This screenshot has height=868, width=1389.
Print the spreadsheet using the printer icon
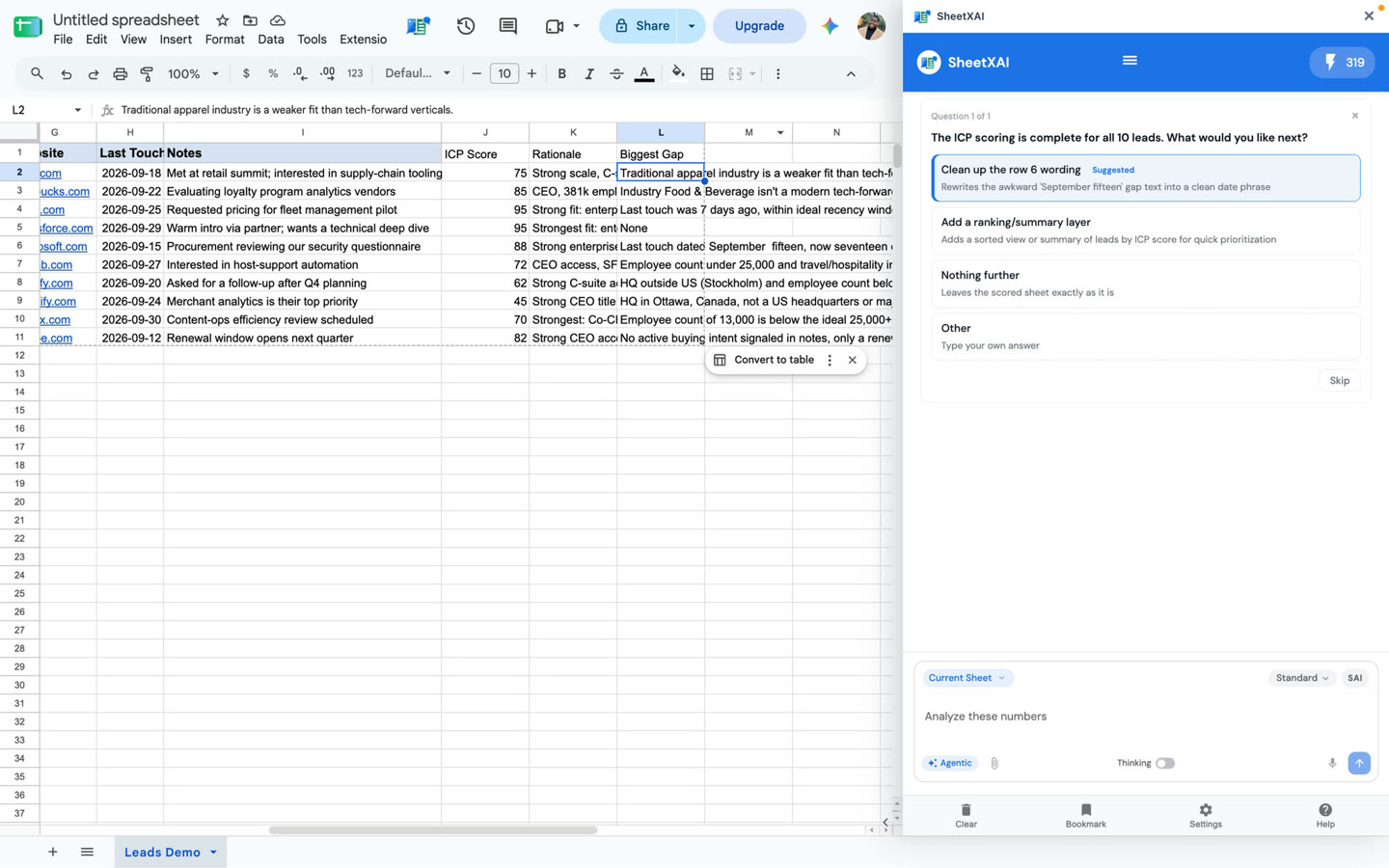point(121,74)
